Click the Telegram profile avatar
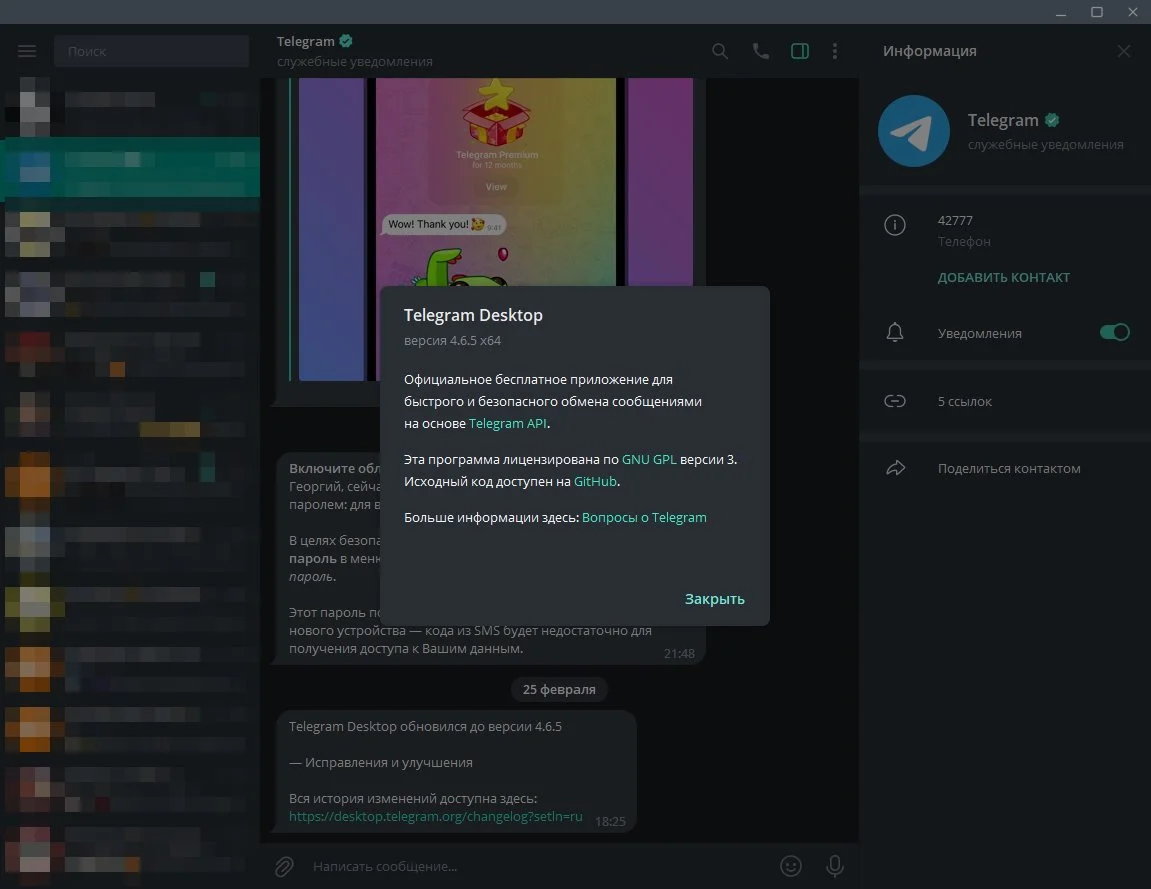 [x=914, y=131]
